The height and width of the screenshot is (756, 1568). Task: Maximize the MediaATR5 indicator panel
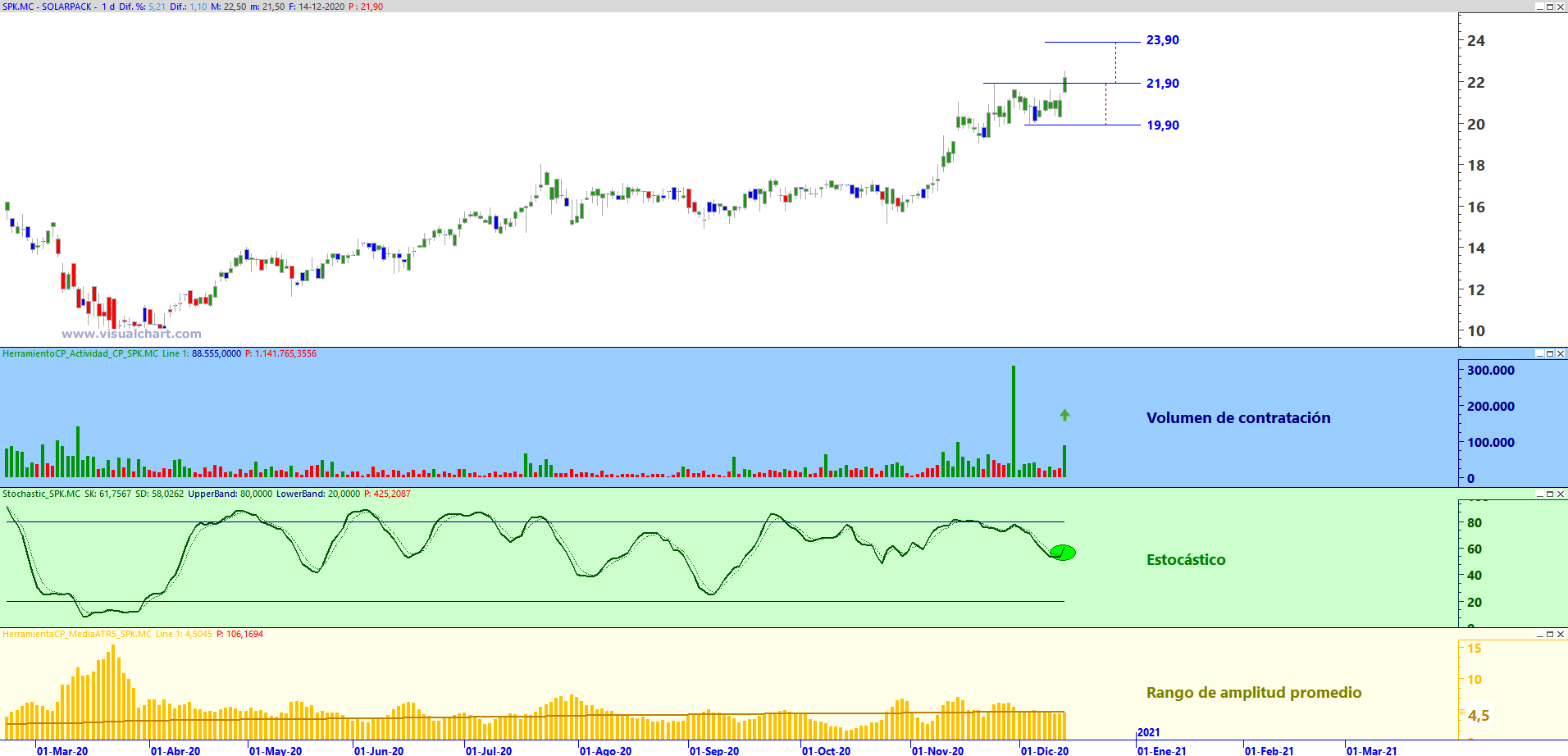pos(1550,634)
